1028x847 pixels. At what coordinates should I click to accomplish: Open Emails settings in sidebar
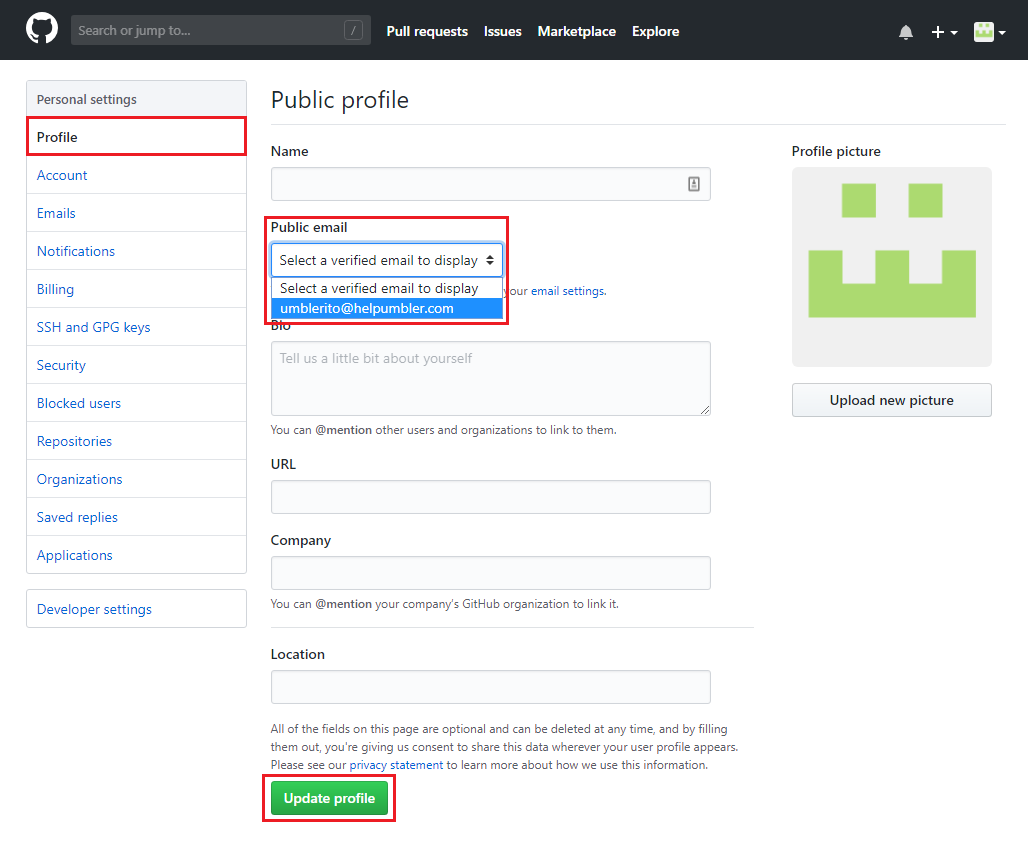(x=136, y=213)
